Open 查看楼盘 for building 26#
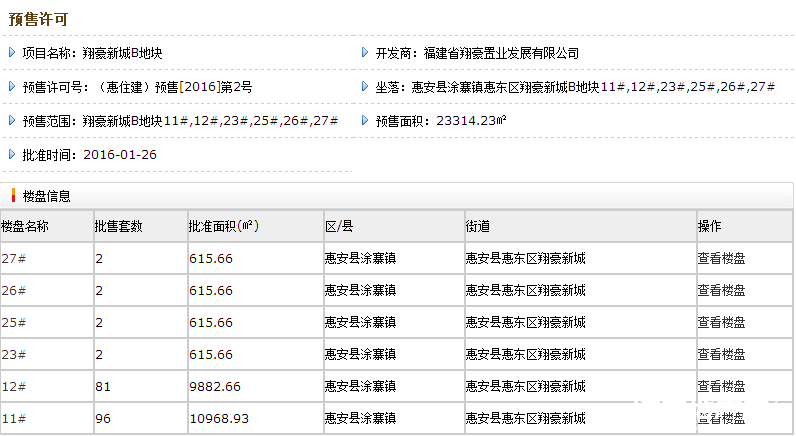Viewport: 796px width, 436px height. coord(721,291)
